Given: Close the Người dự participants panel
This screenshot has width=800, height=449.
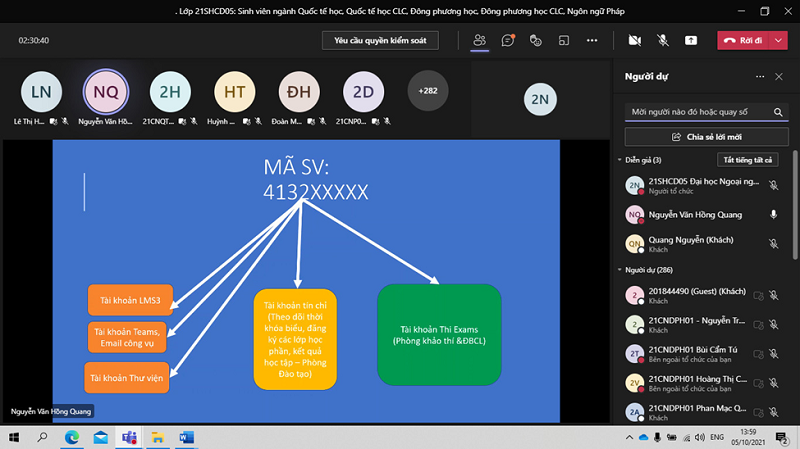Looking at the screenshot, I should pyautogui.click(x=779, y=76).
